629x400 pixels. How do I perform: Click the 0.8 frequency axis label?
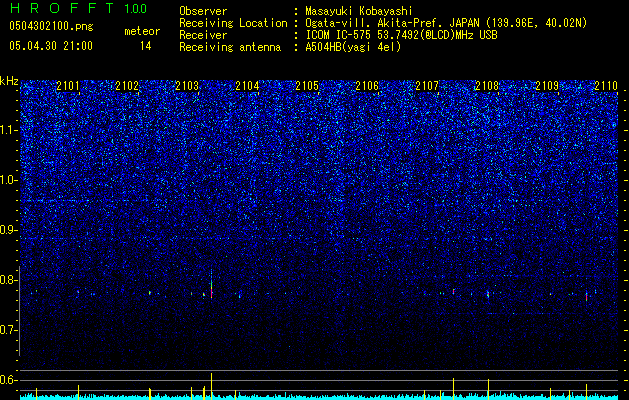(x=8, y=280)
